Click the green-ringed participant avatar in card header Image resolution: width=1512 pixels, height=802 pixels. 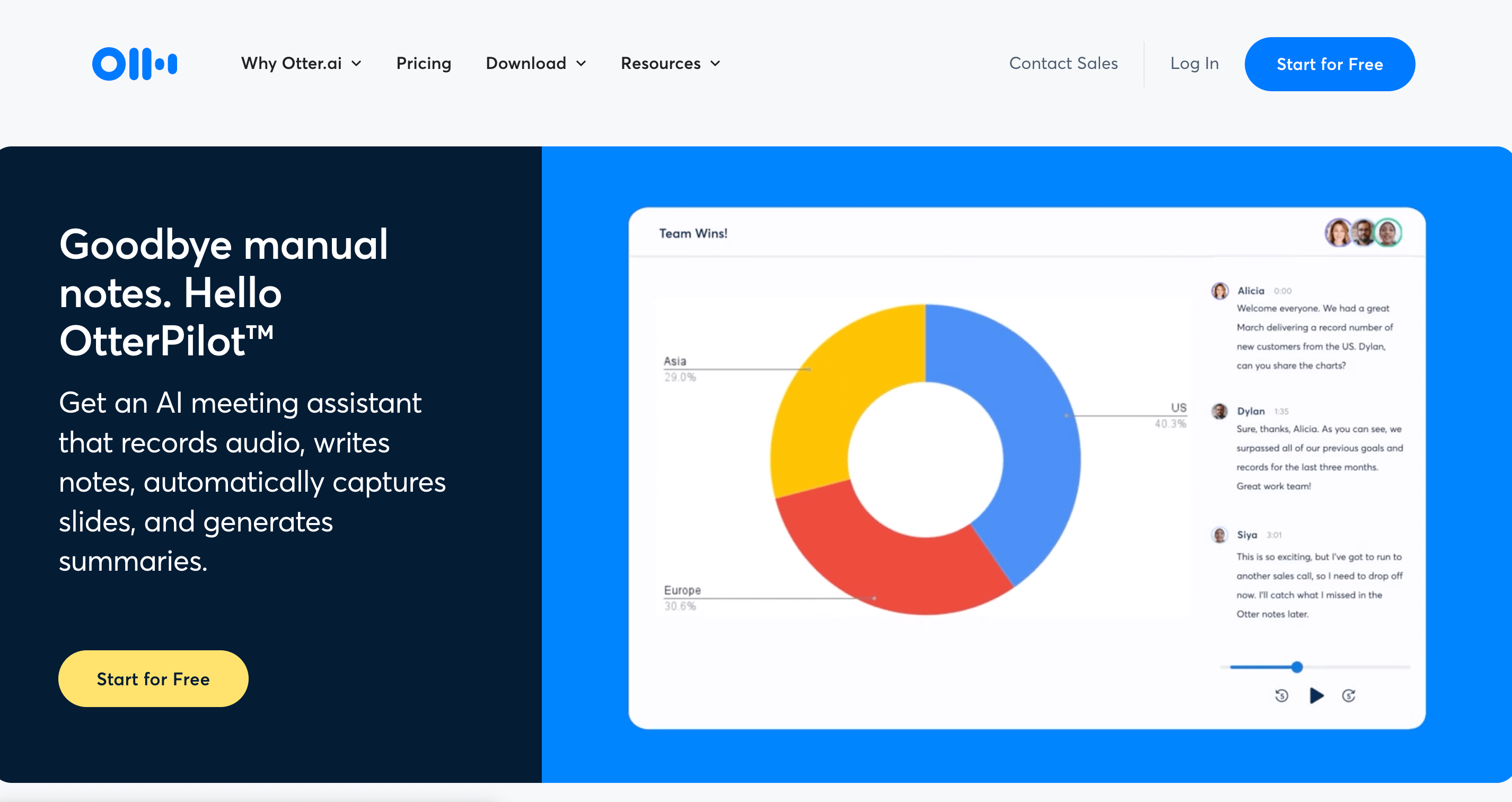point(1388,232)
